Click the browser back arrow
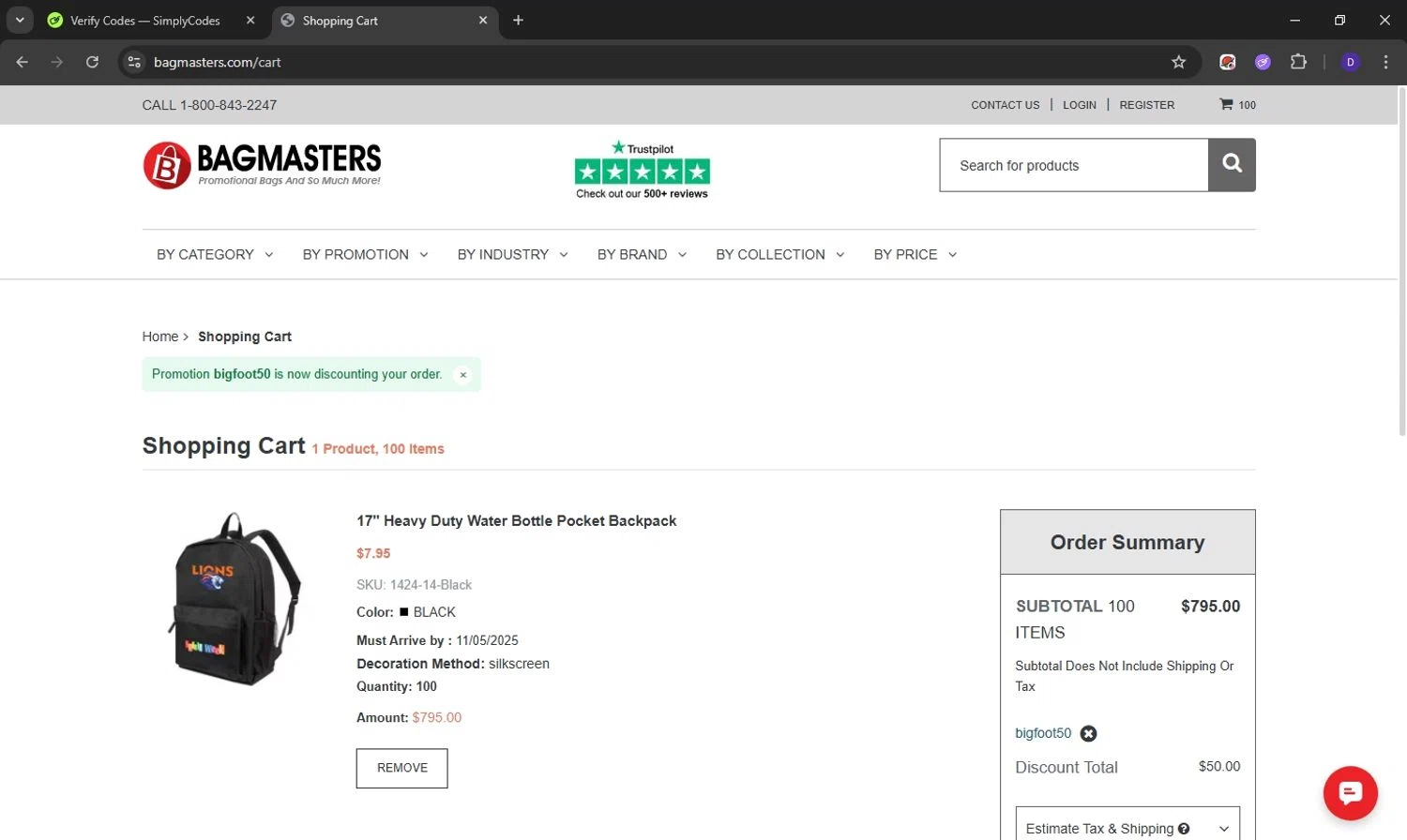This screenshot has width=1407, height=840. tap(23, 62)
